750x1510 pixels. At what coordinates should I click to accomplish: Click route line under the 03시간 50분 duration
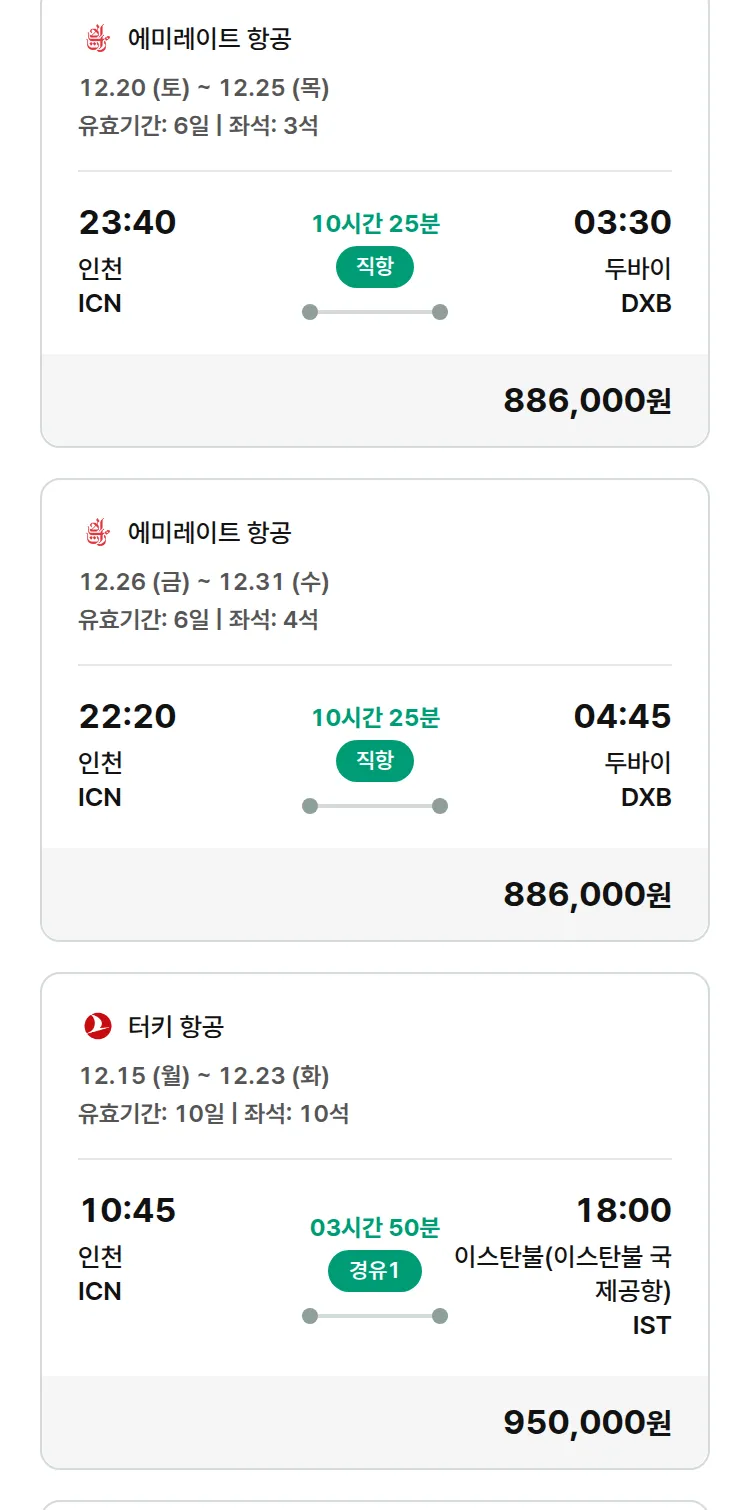(x=375, y=1316)
